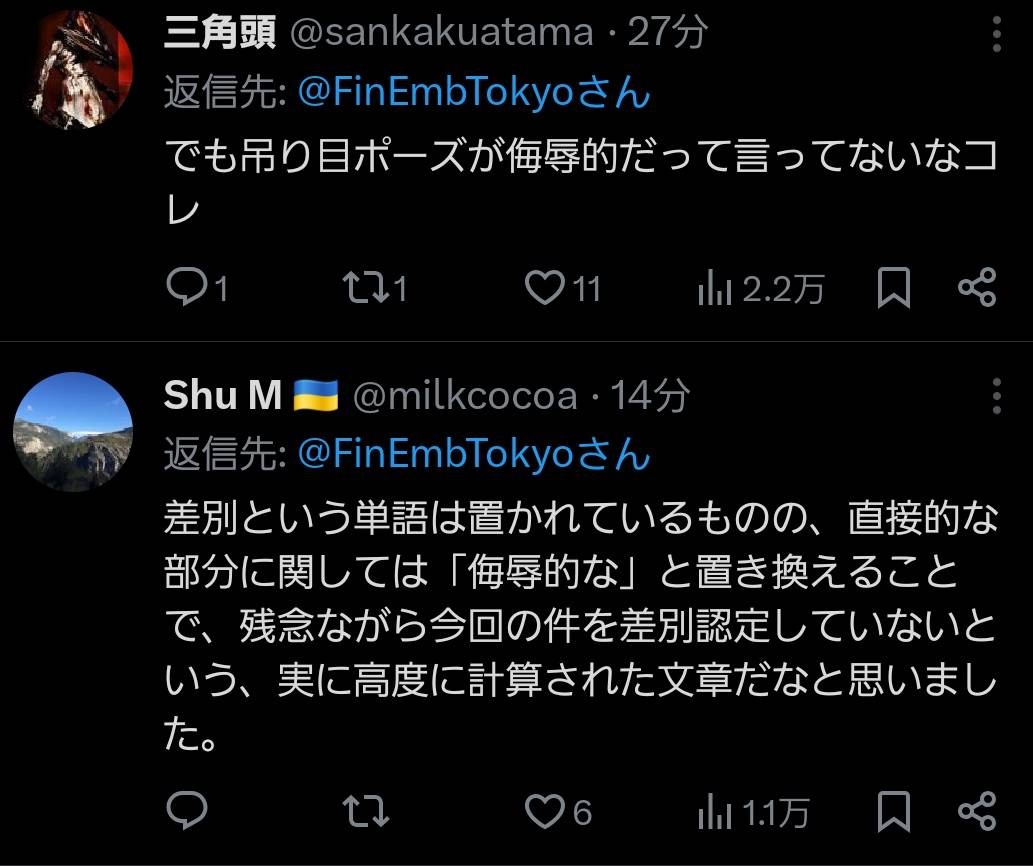Open Shu M's landscape avatar
Image resolution: width=1033 pixels, height=866 pixels.
(x=73, y=432)
